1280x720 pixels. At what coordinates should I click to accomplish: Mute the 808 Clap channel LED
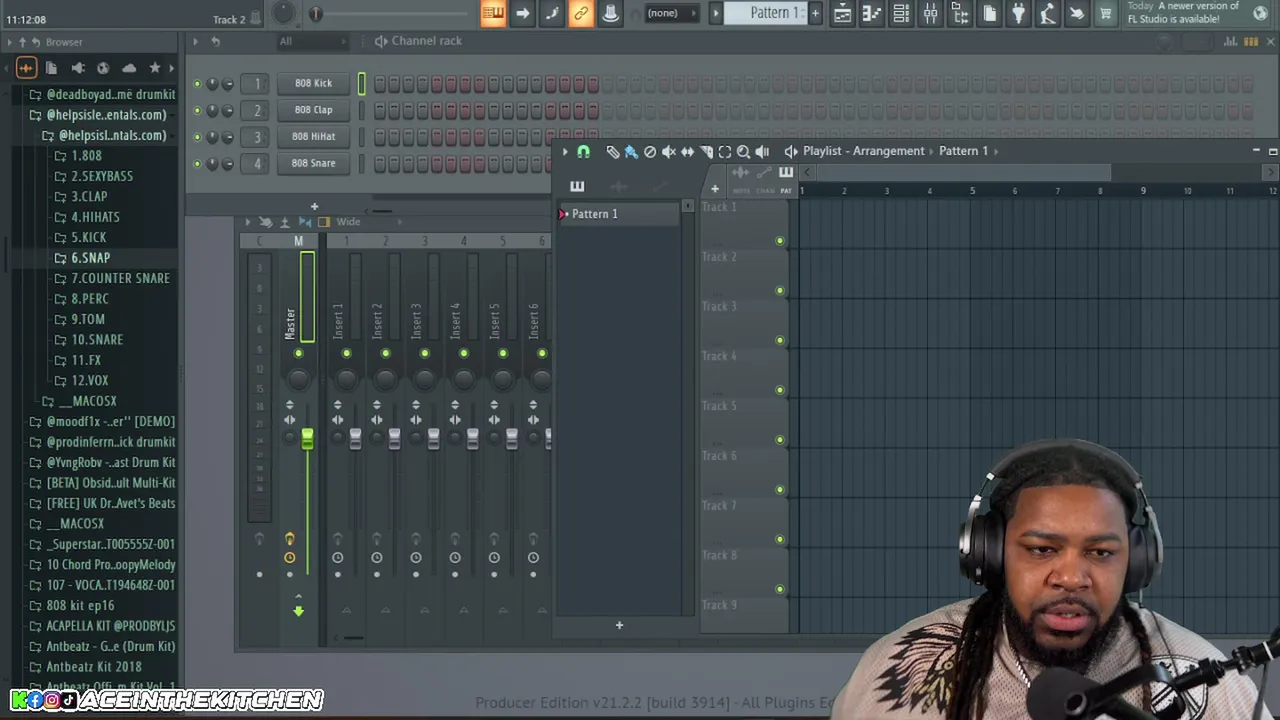(197, 110)
